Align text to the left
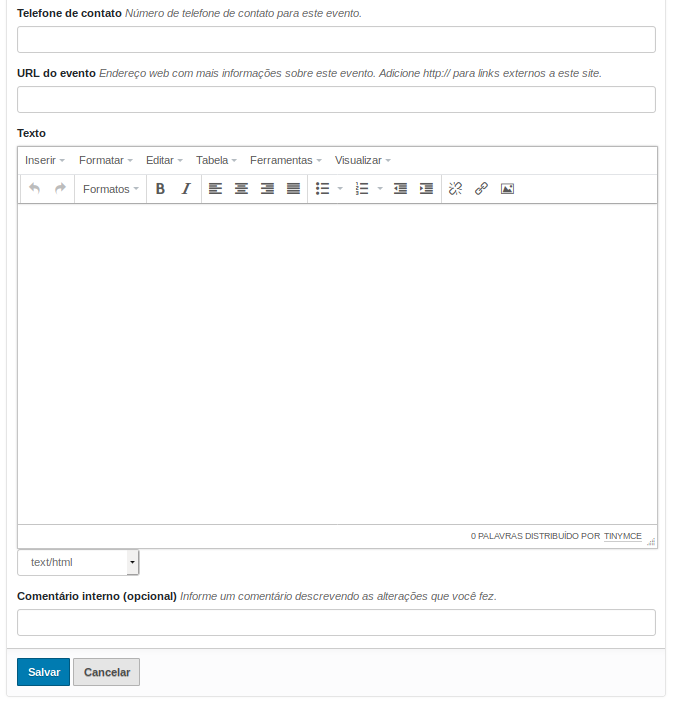 (x=215, y=189)
